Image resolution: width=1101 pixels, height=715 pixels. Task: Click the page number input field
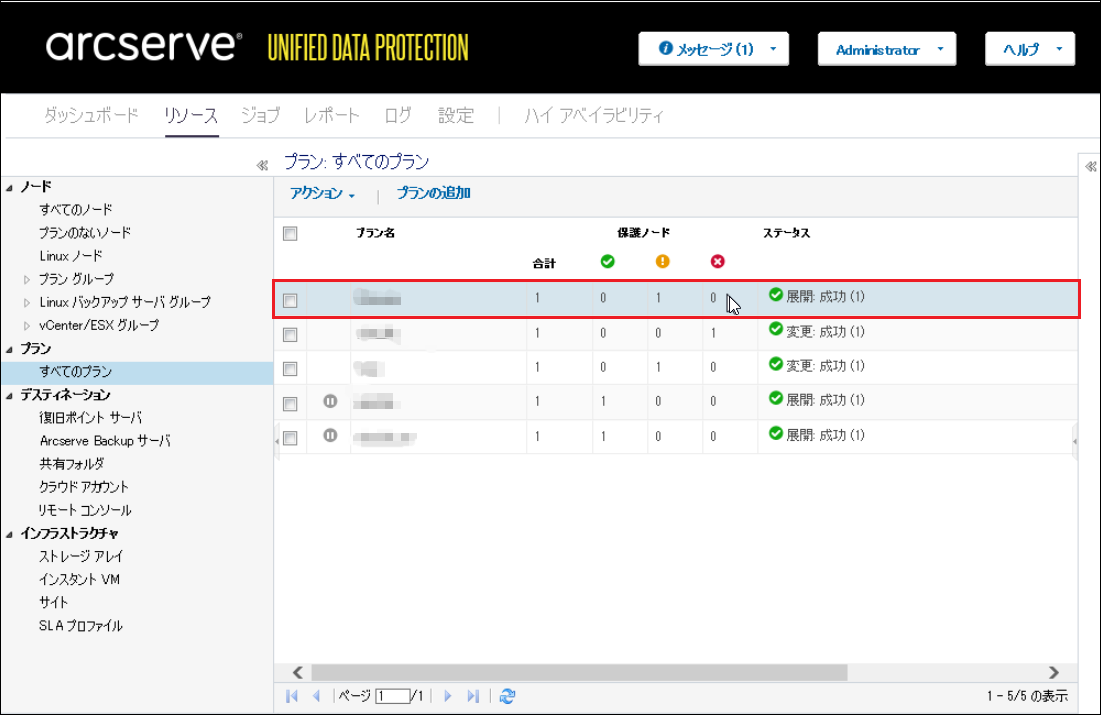click(392, 696)
